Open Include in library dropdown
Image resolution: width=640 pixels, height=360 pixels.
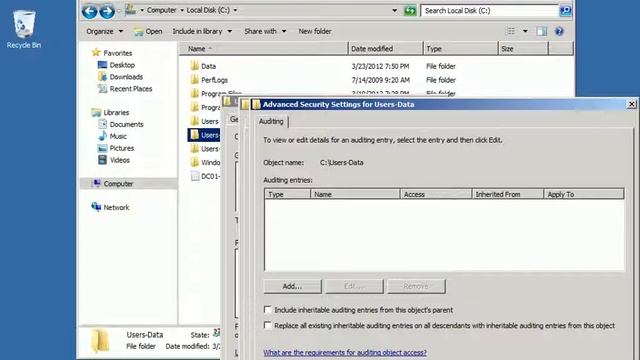click(x=202, y=31)
